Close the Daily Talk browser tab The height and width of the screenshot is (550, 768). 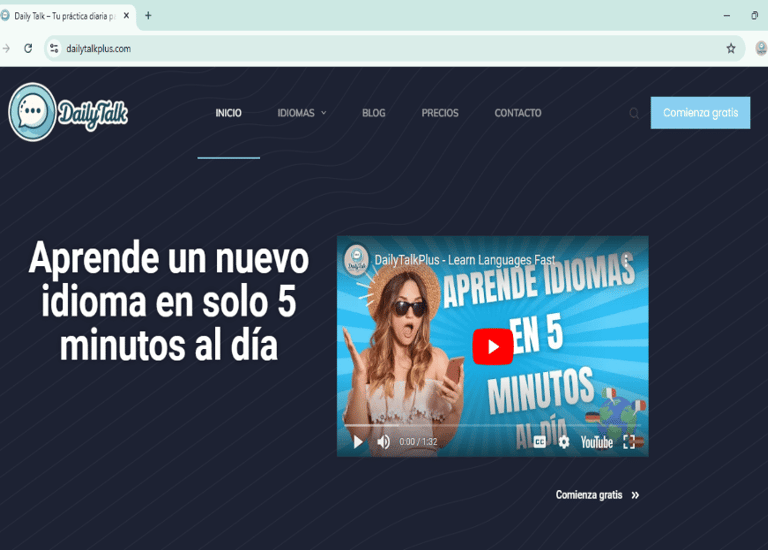[x=126, y=16]
